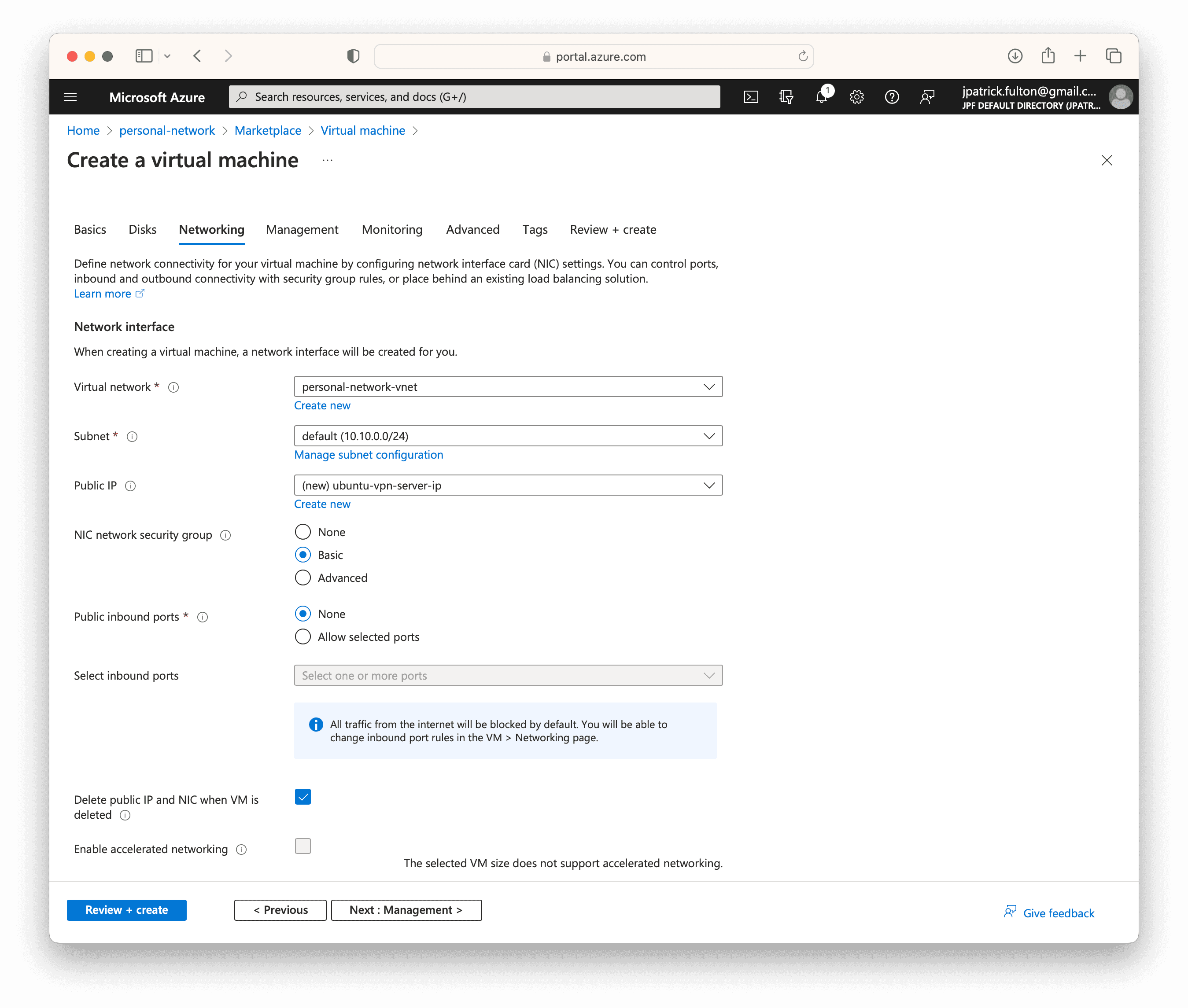
Task: Switch to the Advanced tab
Action: [x=472, y=230]
